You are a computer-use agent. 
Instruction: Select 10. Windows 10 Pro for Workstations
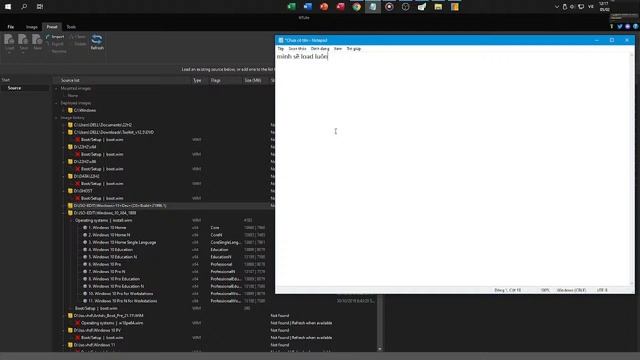point(120,293)
